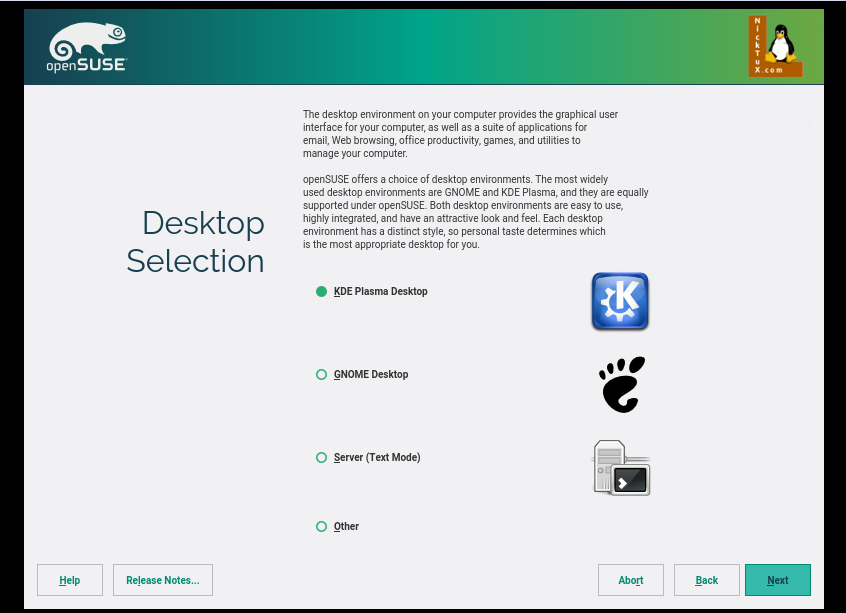846x613 pixels.
Task: Go to previous step with Back
Action: click(x=707, y=580)
